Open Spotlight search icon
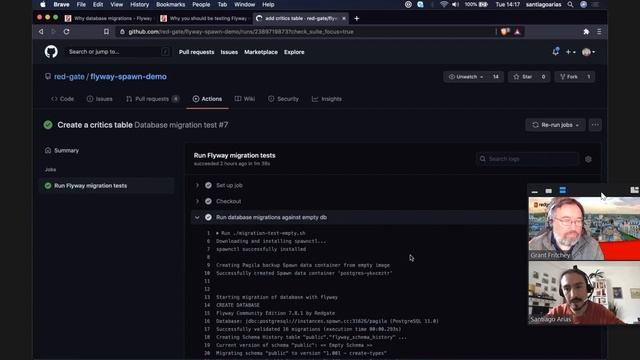 click(x=570, y=4)
